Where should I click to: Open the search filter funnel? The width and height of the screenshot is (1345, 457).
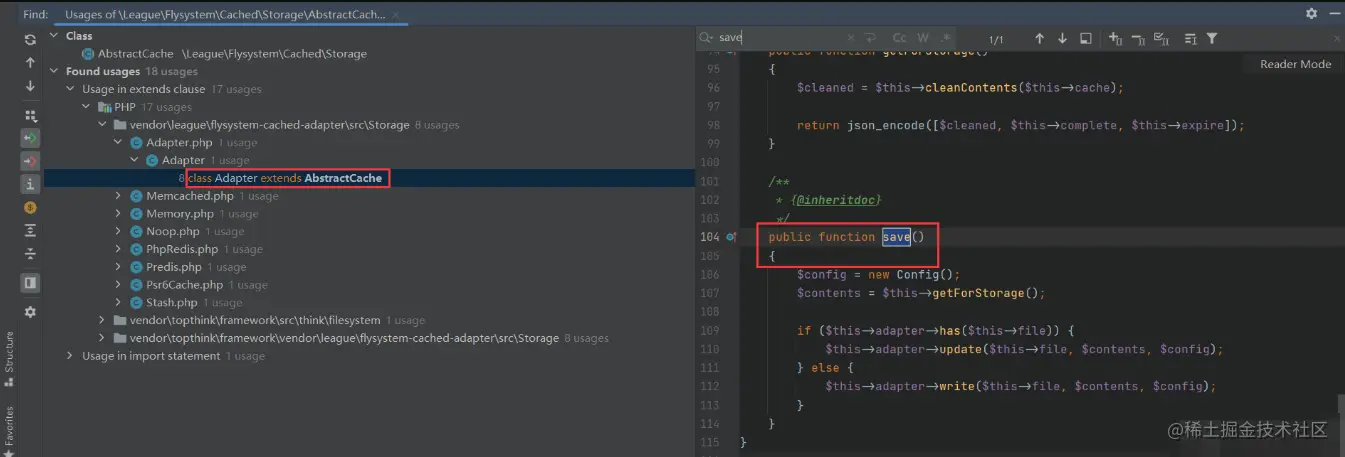pyautogui.click(x=1212, y=38)
